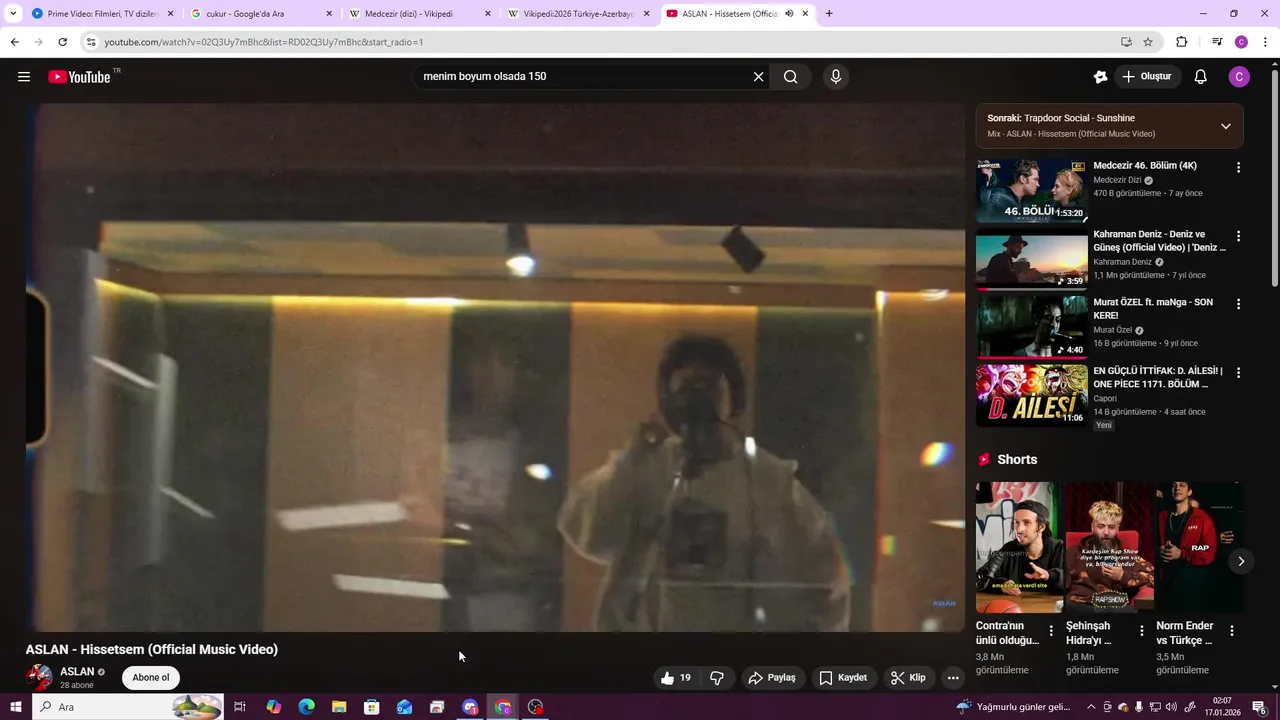Screen dimensions: 1280x720
Task: Start voice search with microphone icon
Action: [836, 77]
